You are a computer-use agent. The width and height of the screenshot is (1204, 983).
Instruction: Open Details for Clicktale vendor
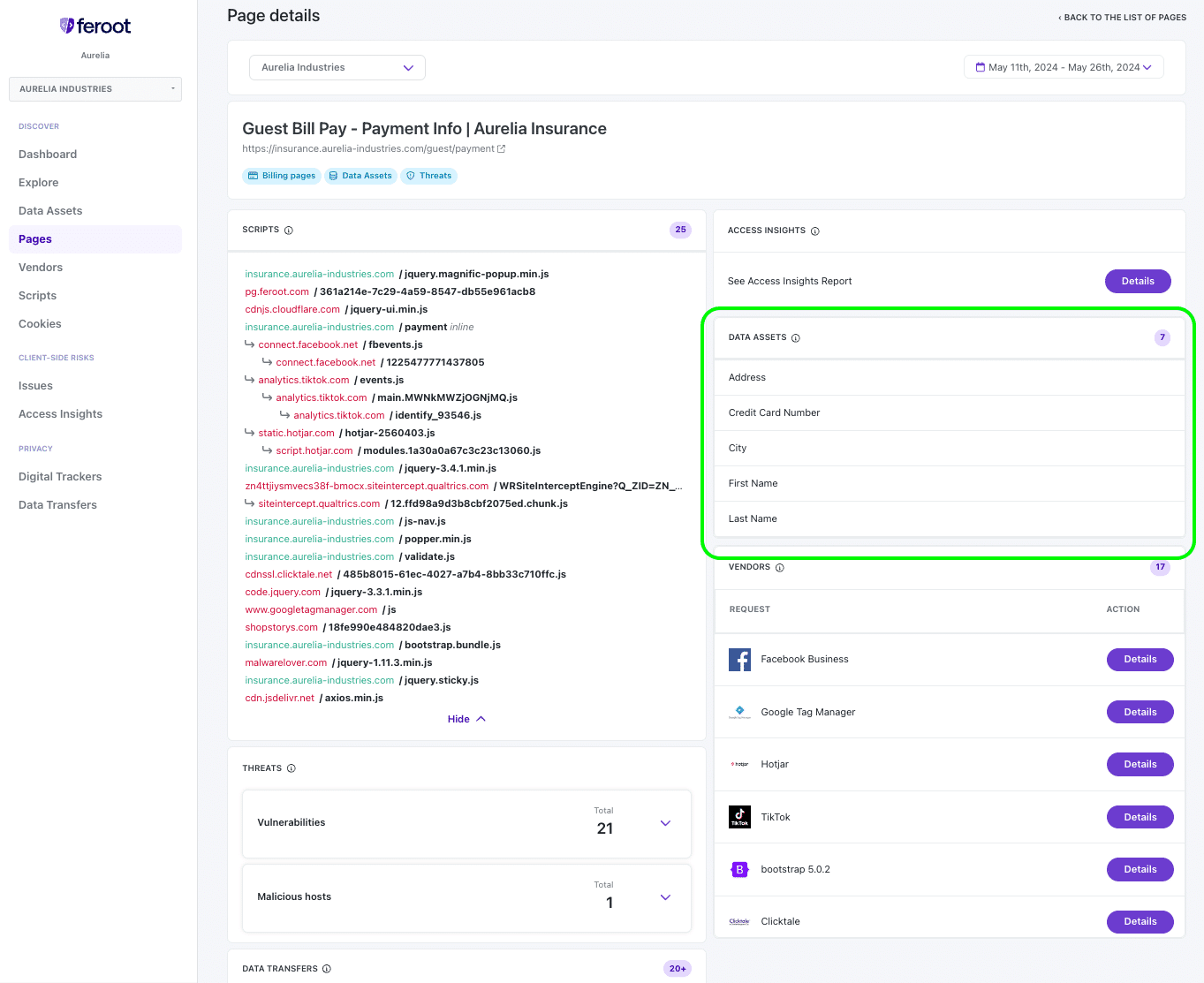click(x=1140, y=921)
